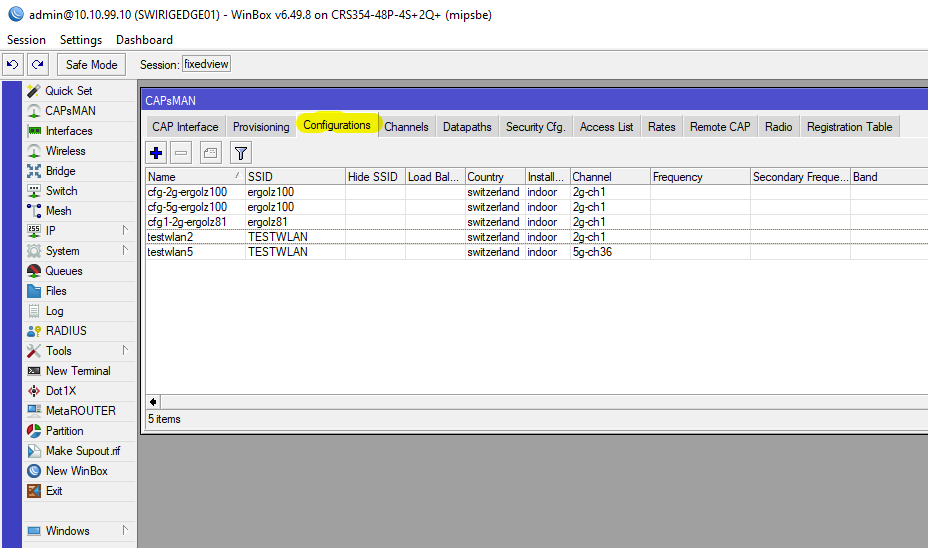Click the blue plus Add button

tap(156, 153)
